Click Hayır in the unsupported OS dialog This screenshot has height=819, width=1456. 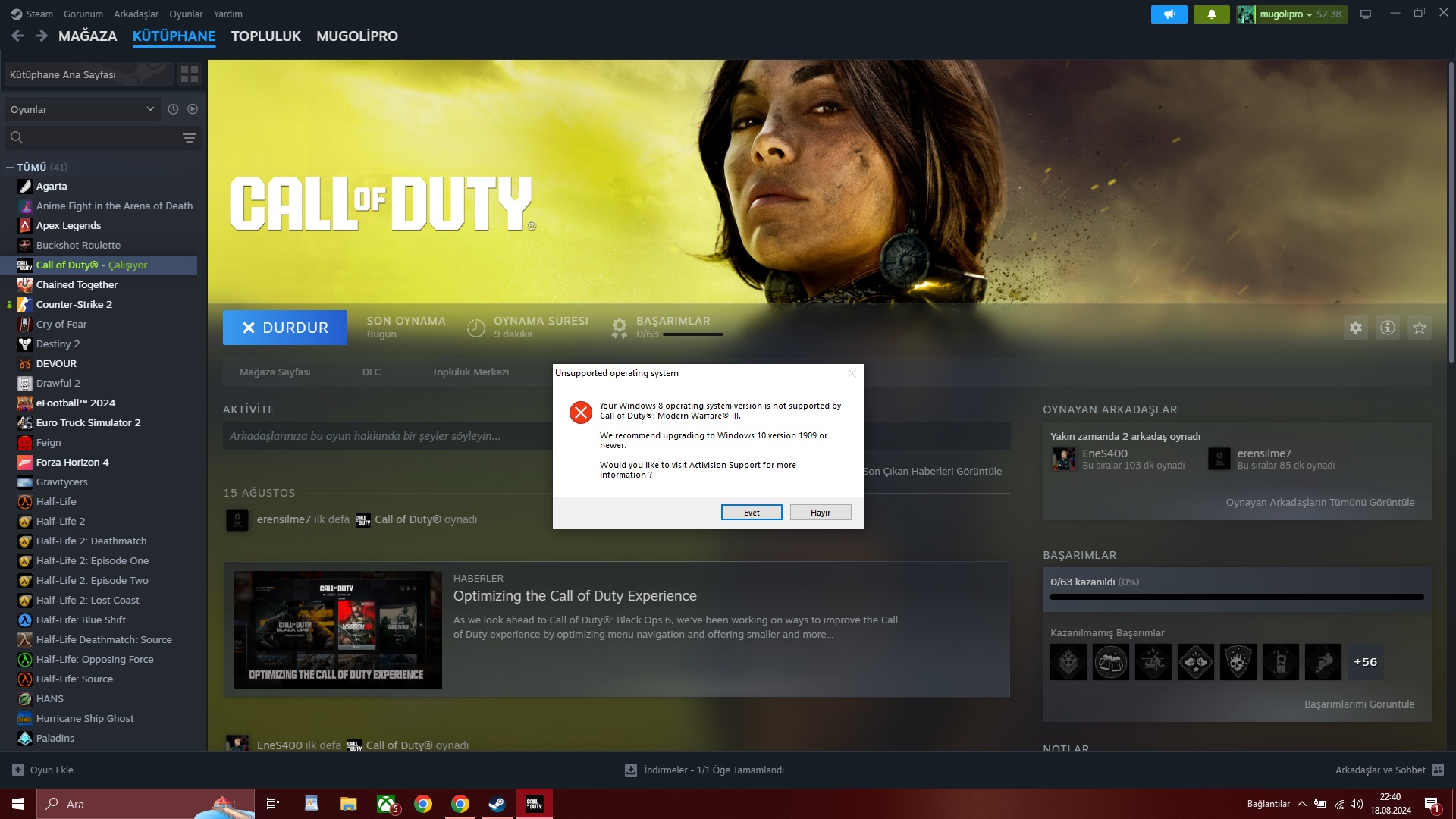pyautogui.click(x=821, y=513)
